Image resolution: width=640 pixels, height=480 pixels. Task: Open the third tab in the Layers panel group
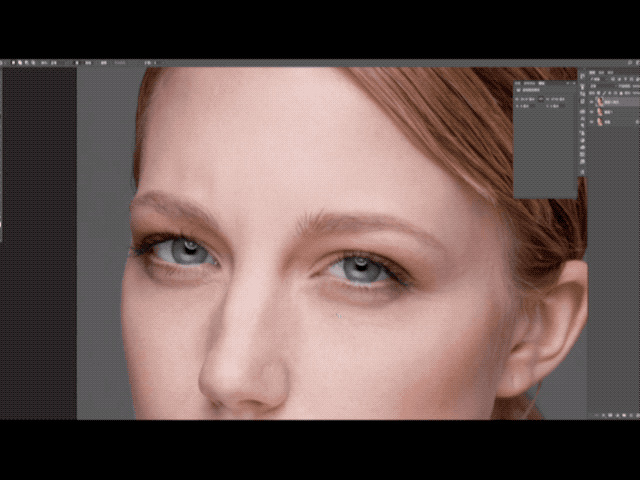[x=610, y=73]
